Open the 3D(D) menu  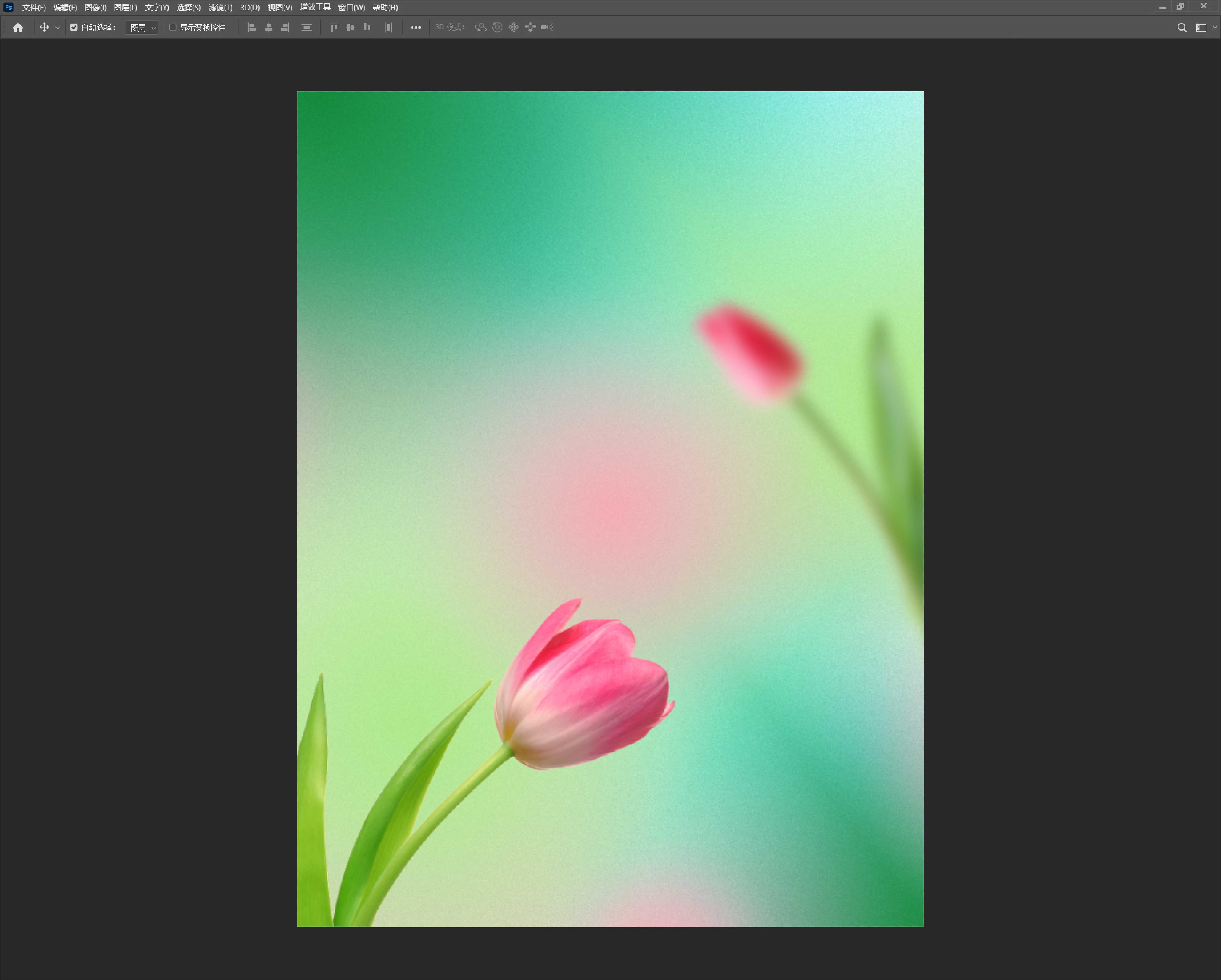coord(250,7)
